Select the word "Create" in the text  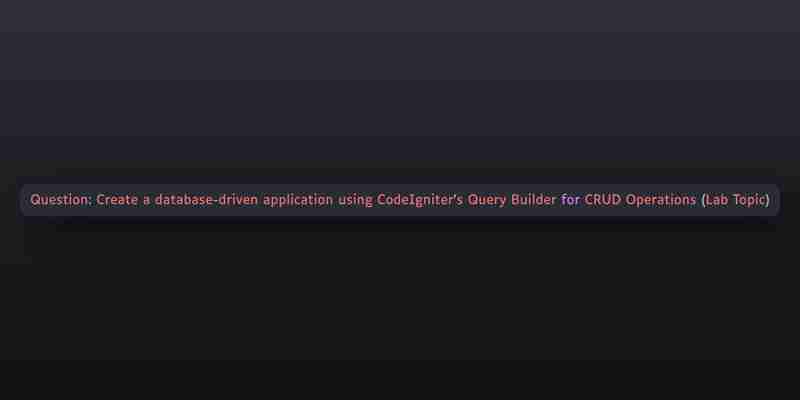click(117, 200)
